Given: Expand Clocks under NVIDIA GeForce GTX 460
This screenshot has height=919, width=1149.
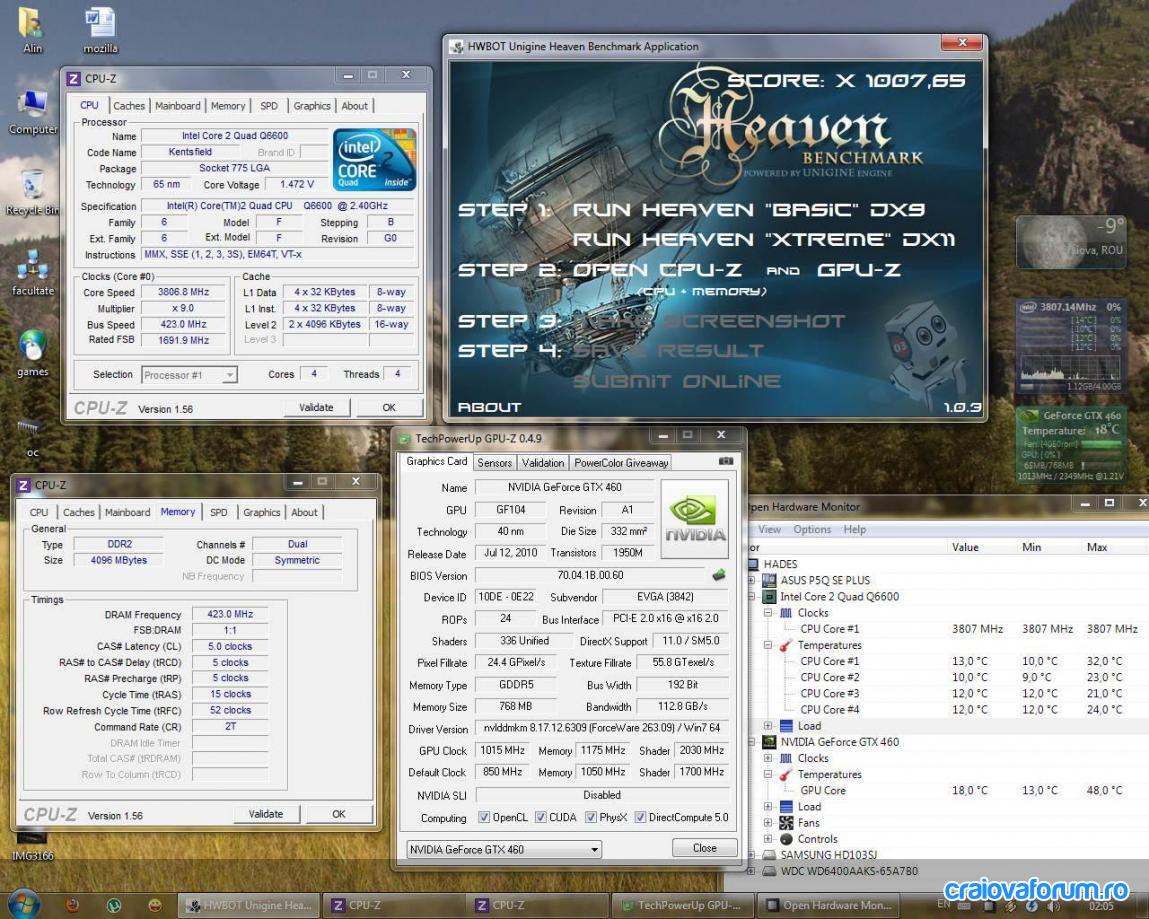Looking at the screenshot, I should click(x=767, y=758).
